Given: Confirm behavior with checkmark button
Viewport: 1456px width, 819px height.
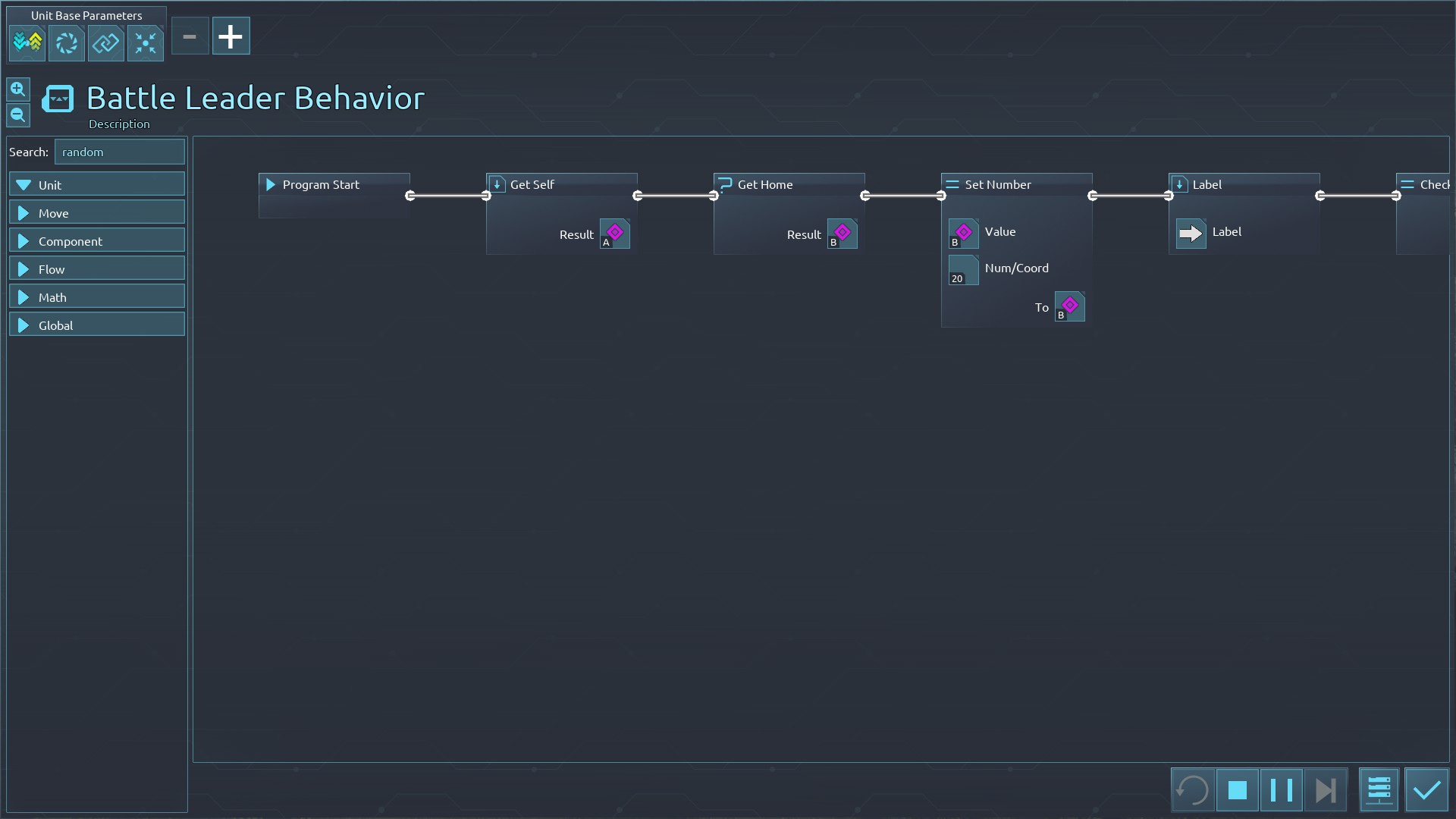Looking at the screenshot, I should (1426, 790).
